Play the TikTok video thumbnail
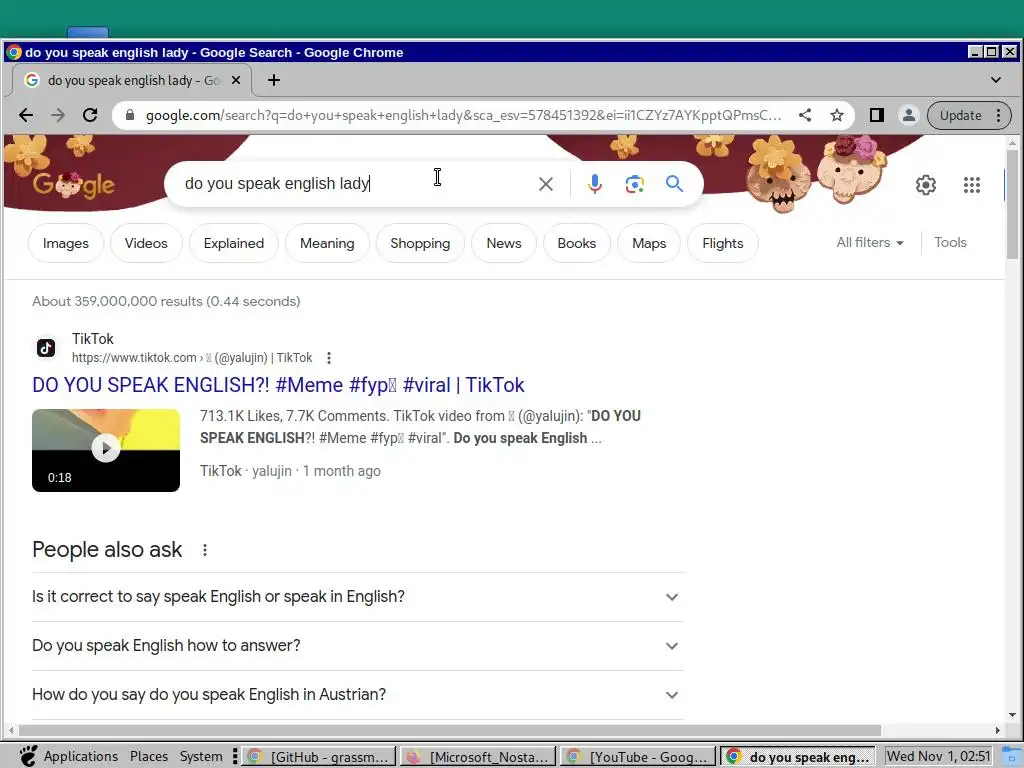This screenshot has width=1024, height=768. point(106,451)
